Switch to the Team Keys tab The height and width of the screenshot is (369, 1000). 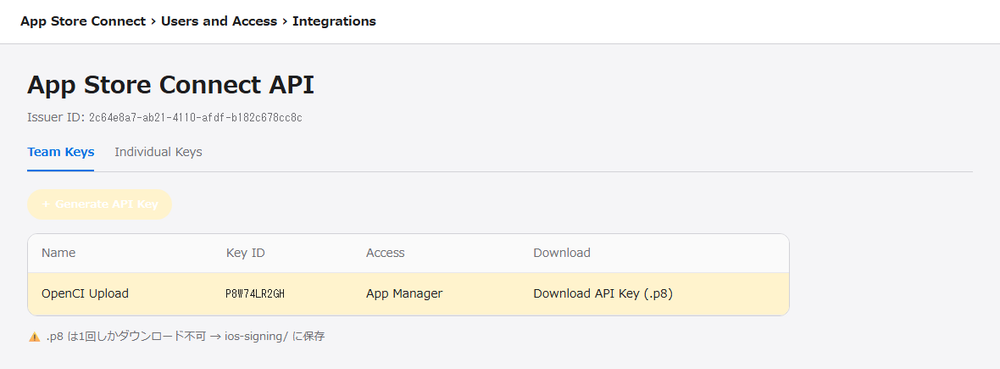[61, 152]
